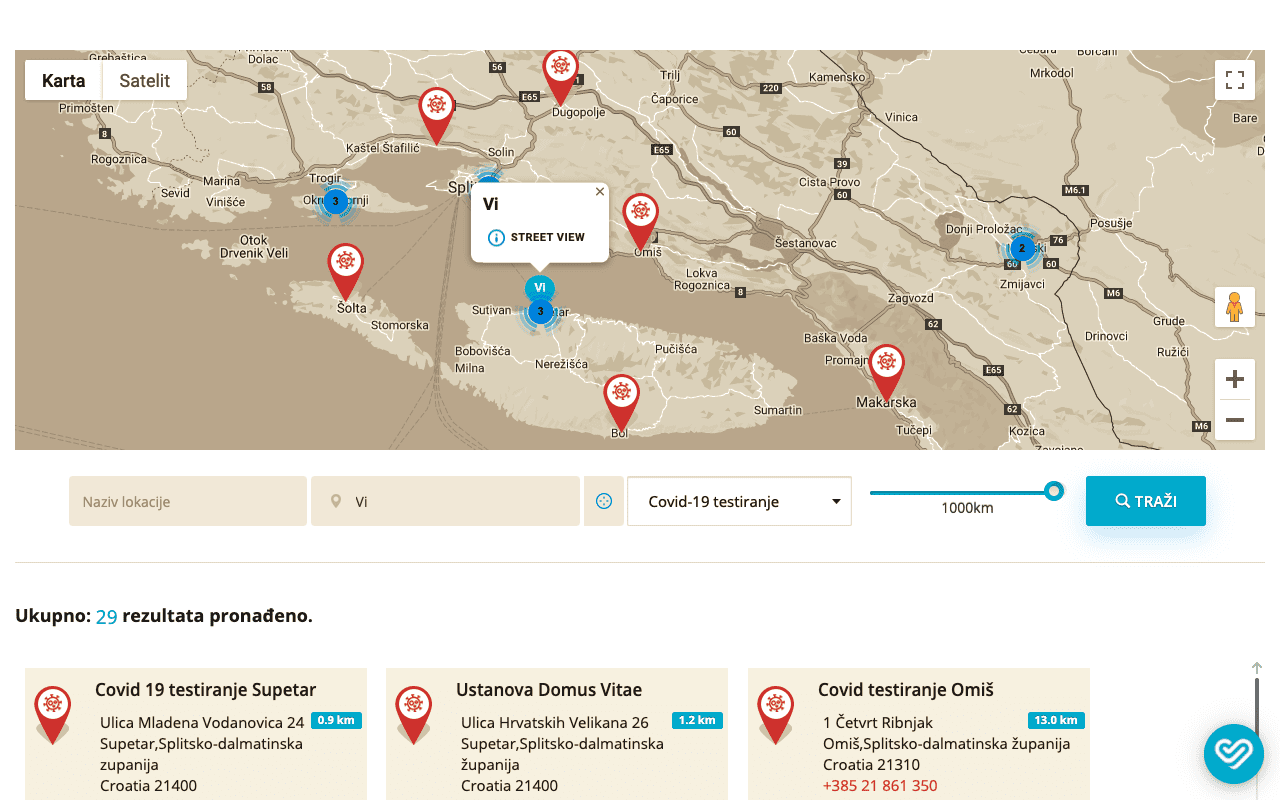The height and width of the screenshot is (800, 1280).
Task: Expand the blue cluster of 2 near Imotski
Action: click(1022, 248)
